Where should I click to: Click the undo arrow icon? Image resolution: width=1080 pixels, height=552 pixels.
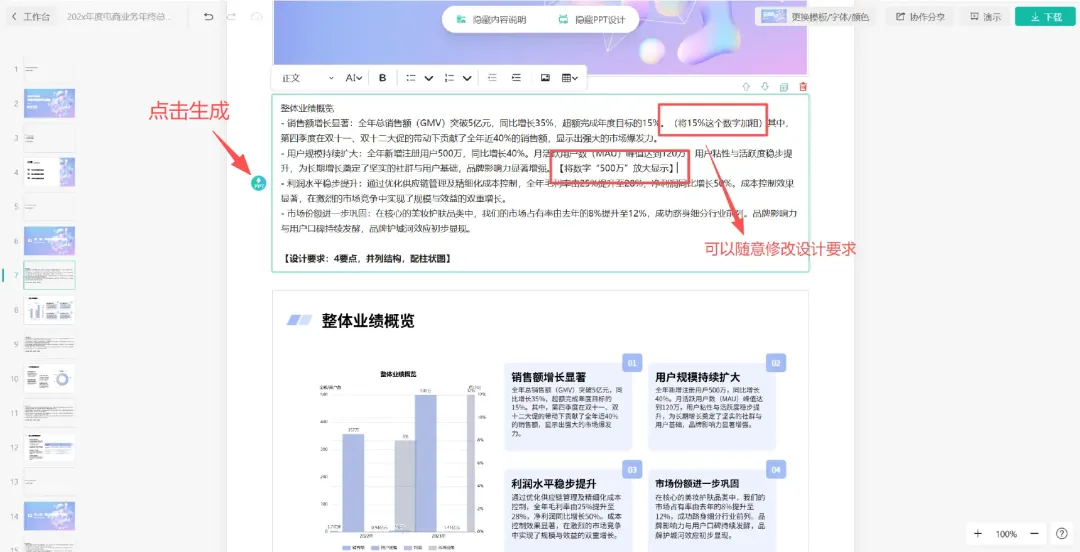click(208, 17)
